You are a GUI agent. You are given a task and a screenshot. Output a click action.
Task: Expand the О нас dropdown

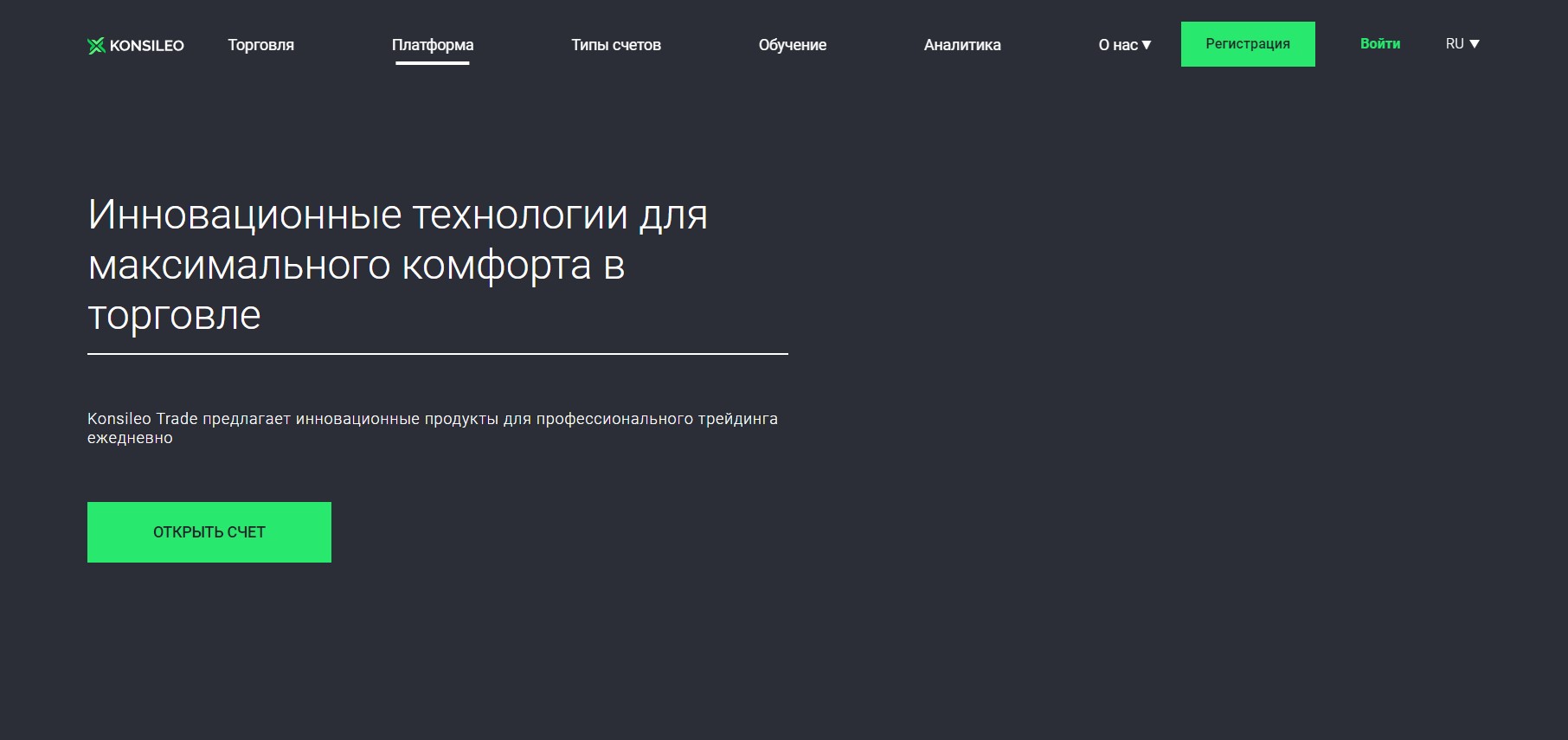1125,45
